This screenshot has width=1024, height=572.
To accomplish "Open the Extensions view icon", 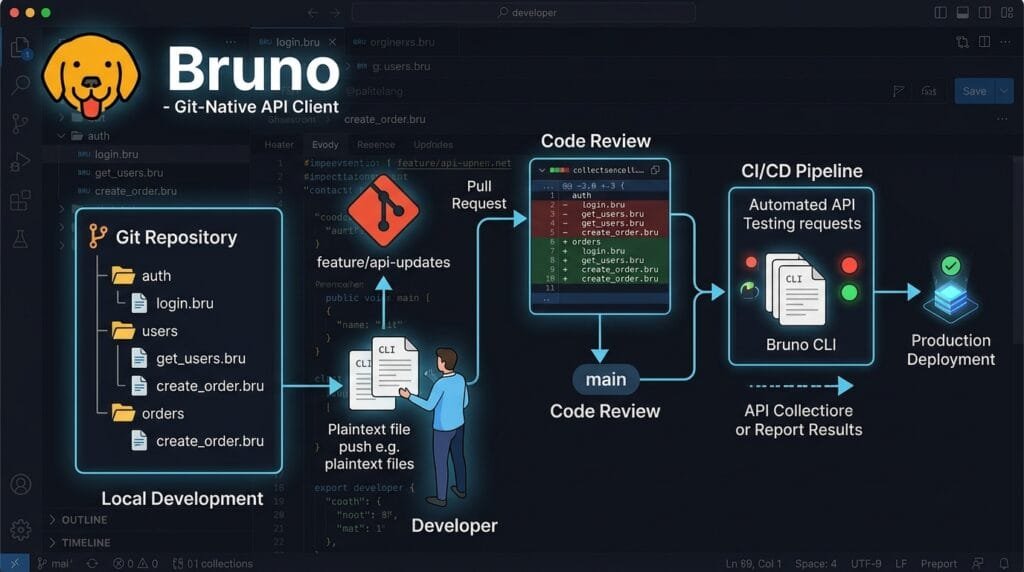I will point(20,200).
